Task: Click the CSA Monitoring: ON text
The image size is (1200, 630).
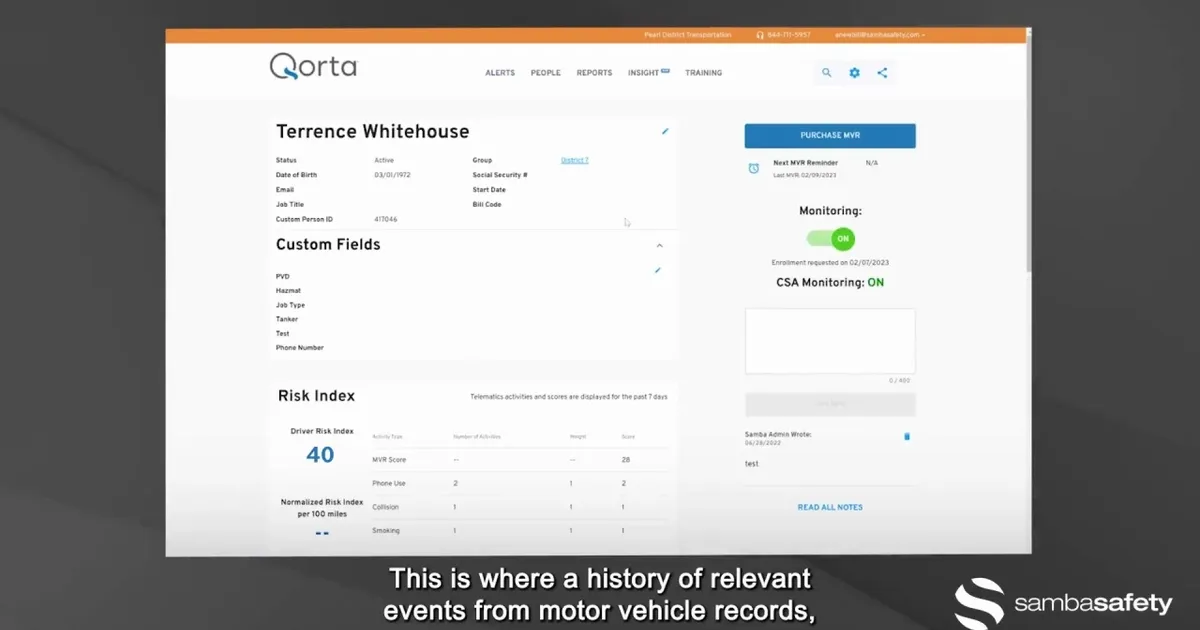Action: [x=830, y=283]
